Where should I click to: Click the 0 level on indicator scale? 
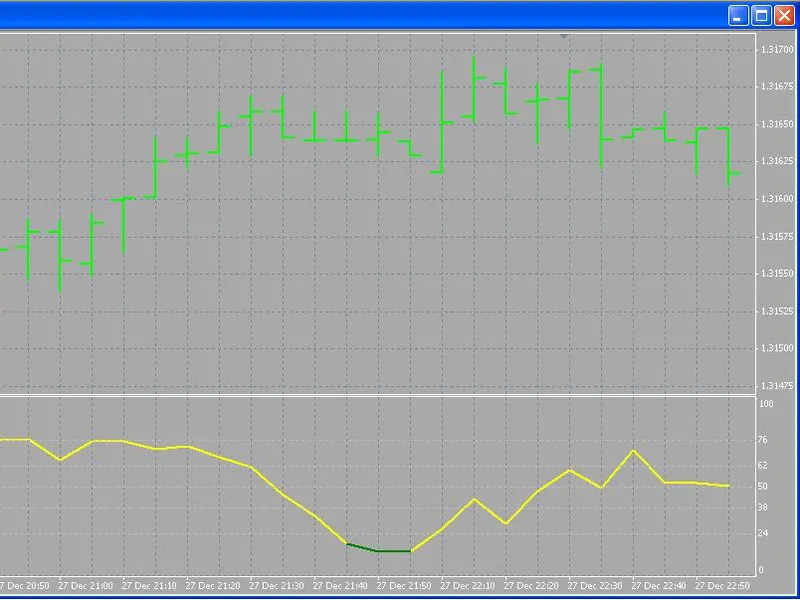762,570
